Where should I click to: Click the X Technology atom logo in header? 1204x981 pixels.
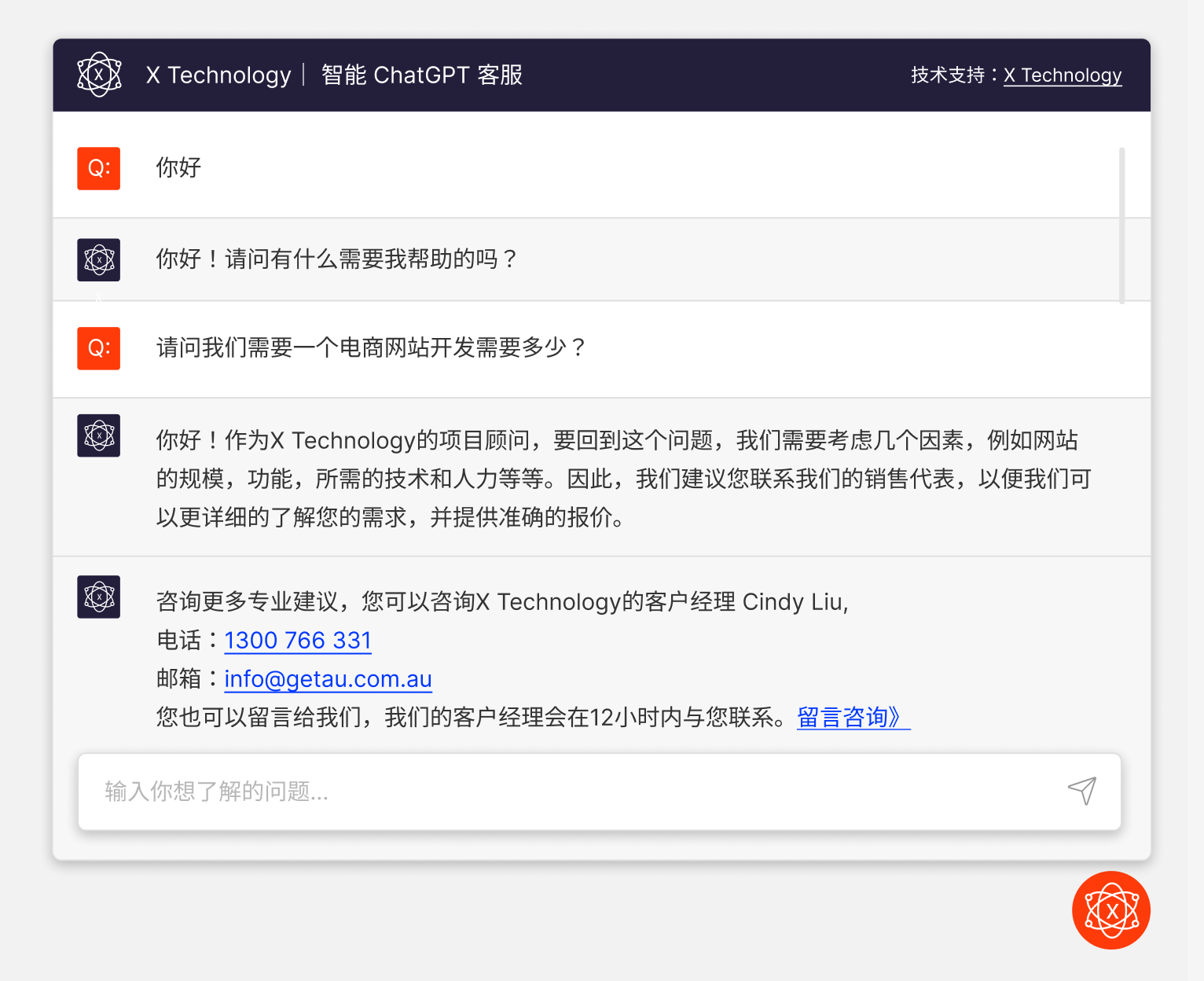99,75
